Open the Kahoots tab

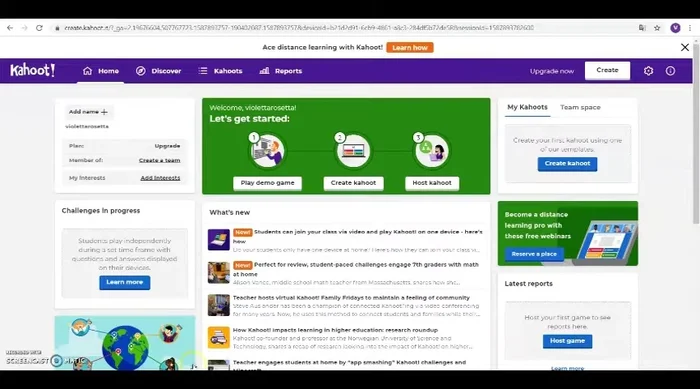pyautogui.click(x=221, y=71)
